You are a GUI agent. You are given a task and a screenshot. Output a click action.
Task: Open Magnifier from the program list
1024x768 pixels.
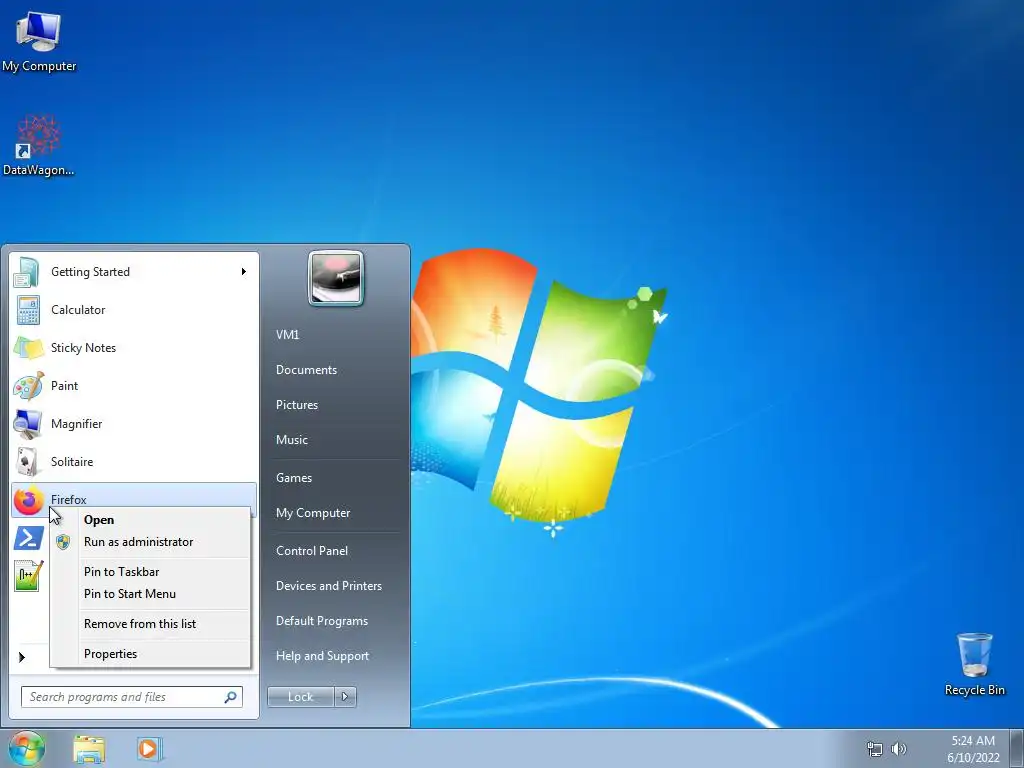134,423
